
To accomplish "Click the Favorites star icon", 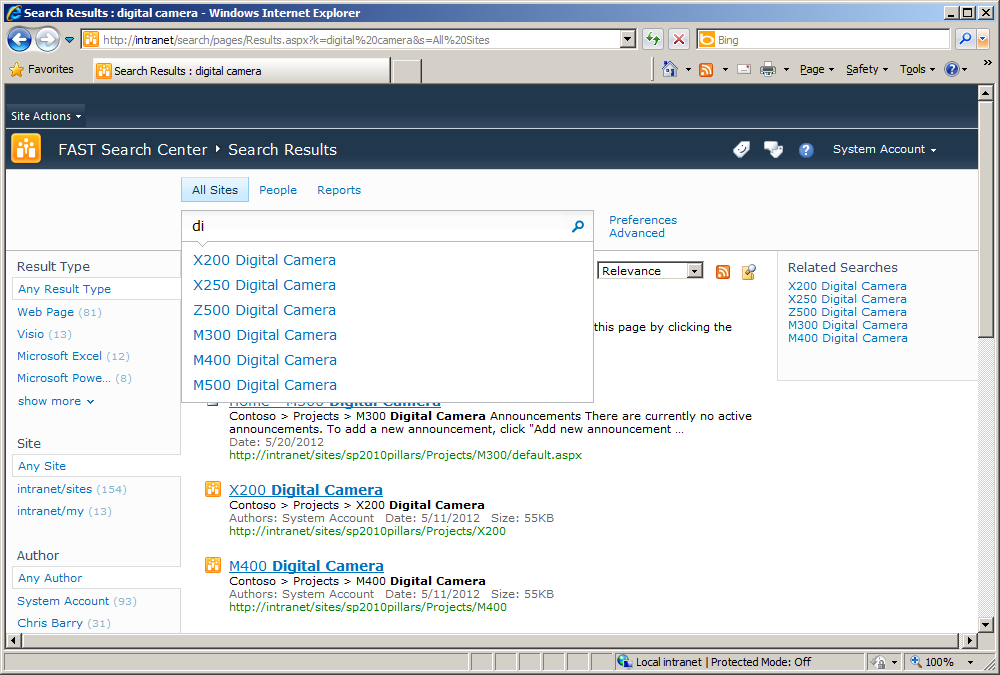I will [17, 70].
